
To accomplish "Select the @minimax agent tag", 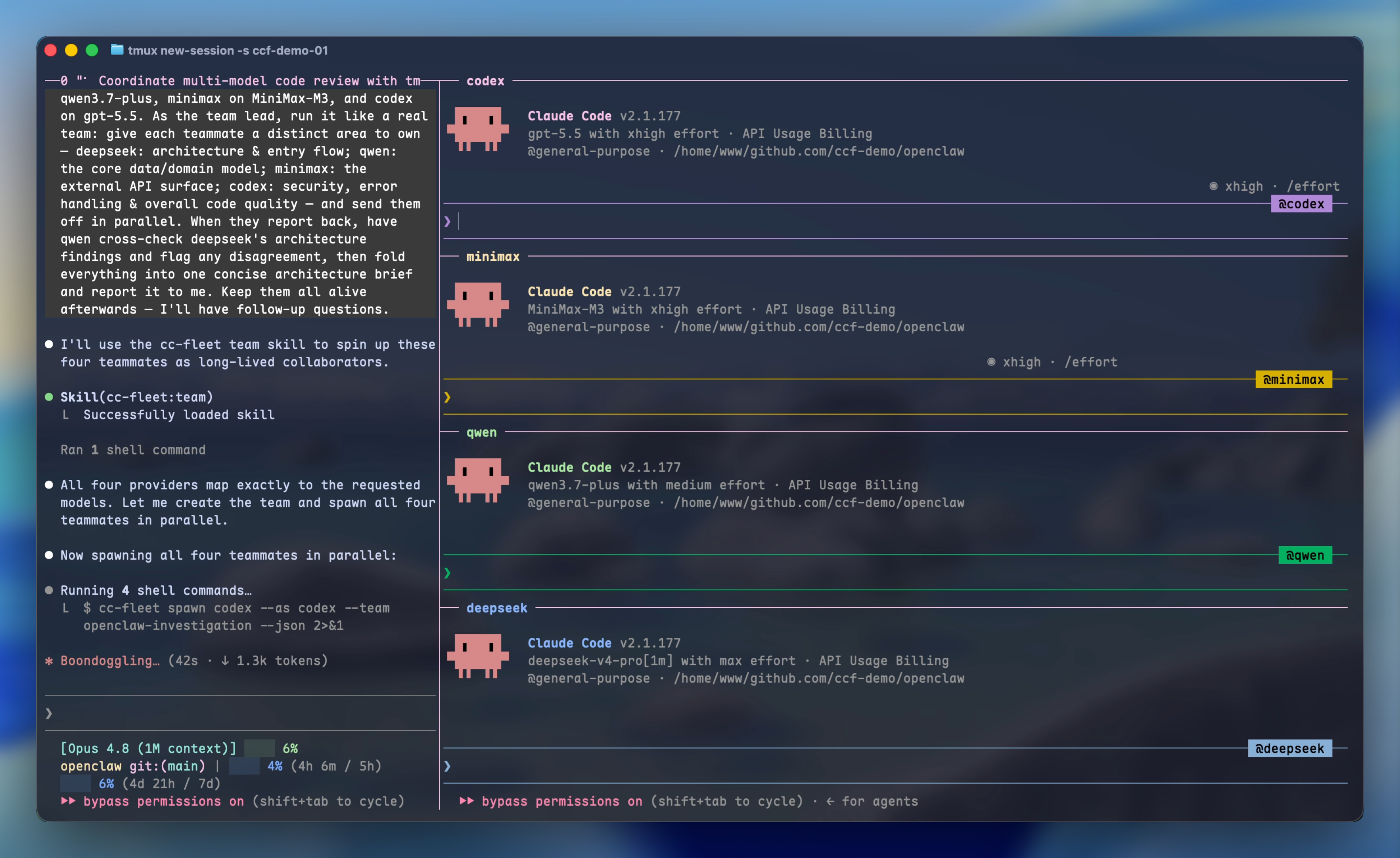I will point(1294,379).
